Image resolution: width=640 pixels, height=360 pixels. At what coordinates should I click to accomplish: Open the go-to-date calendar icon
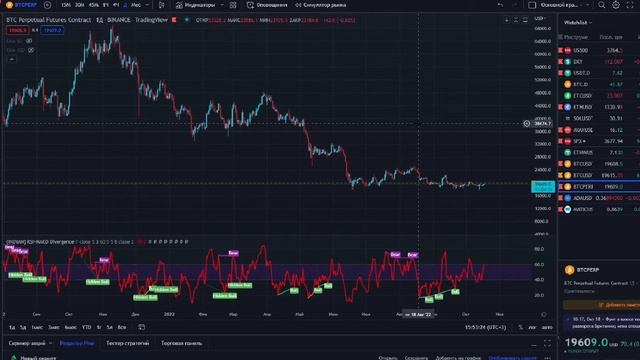point(142,327)
